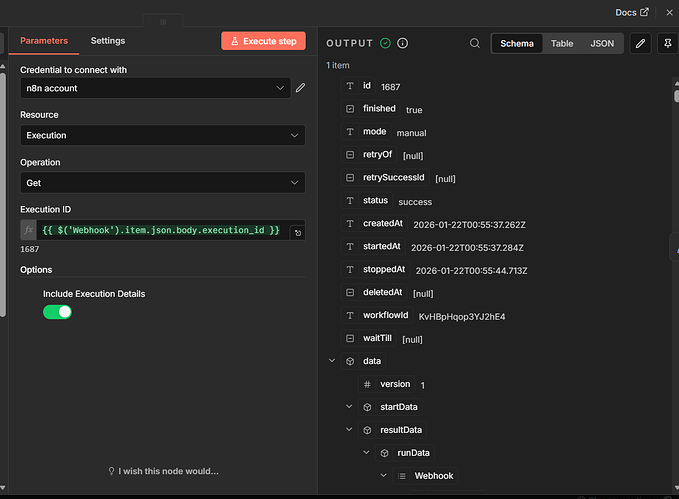Click the version number type icon
The height and width of the screenshot is (499, 679).
pos(367,384)
